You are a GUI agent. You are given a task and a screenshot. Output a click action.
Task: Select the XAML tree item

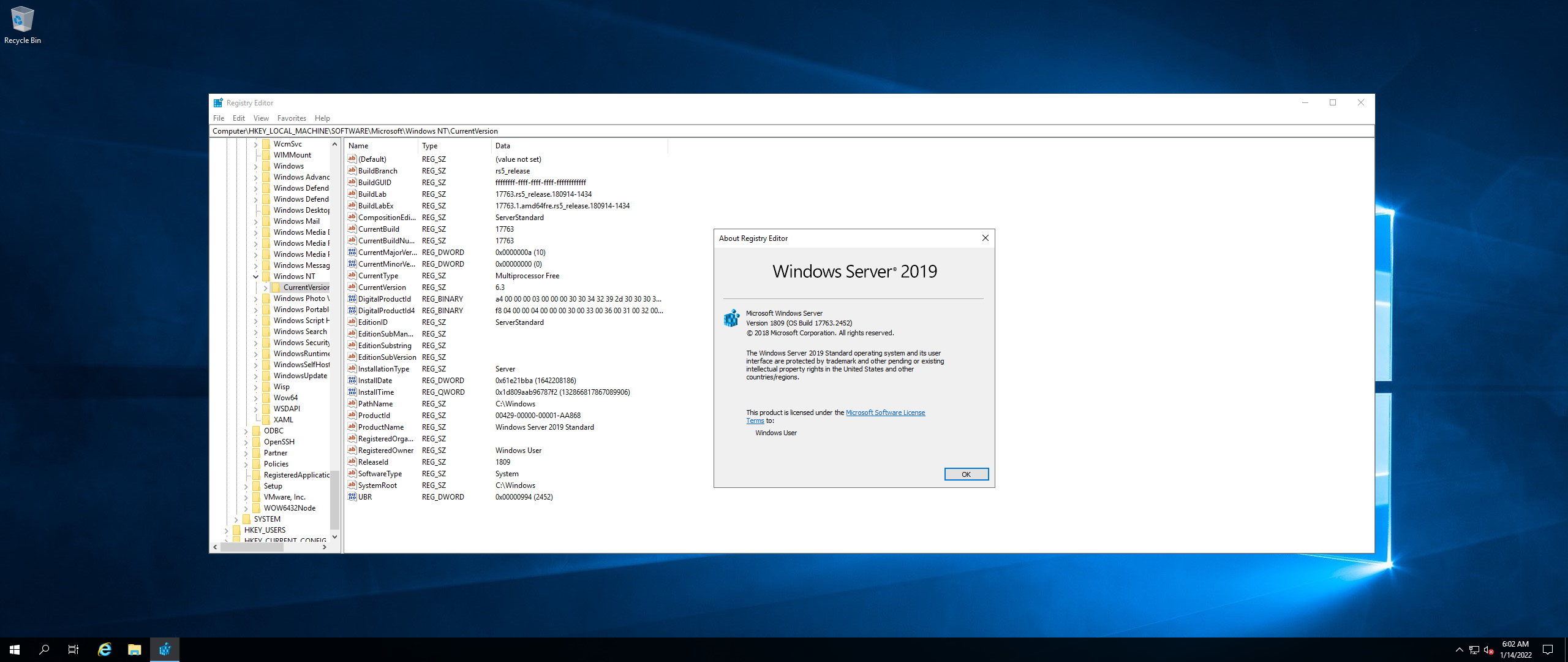[x=284, y=419]
